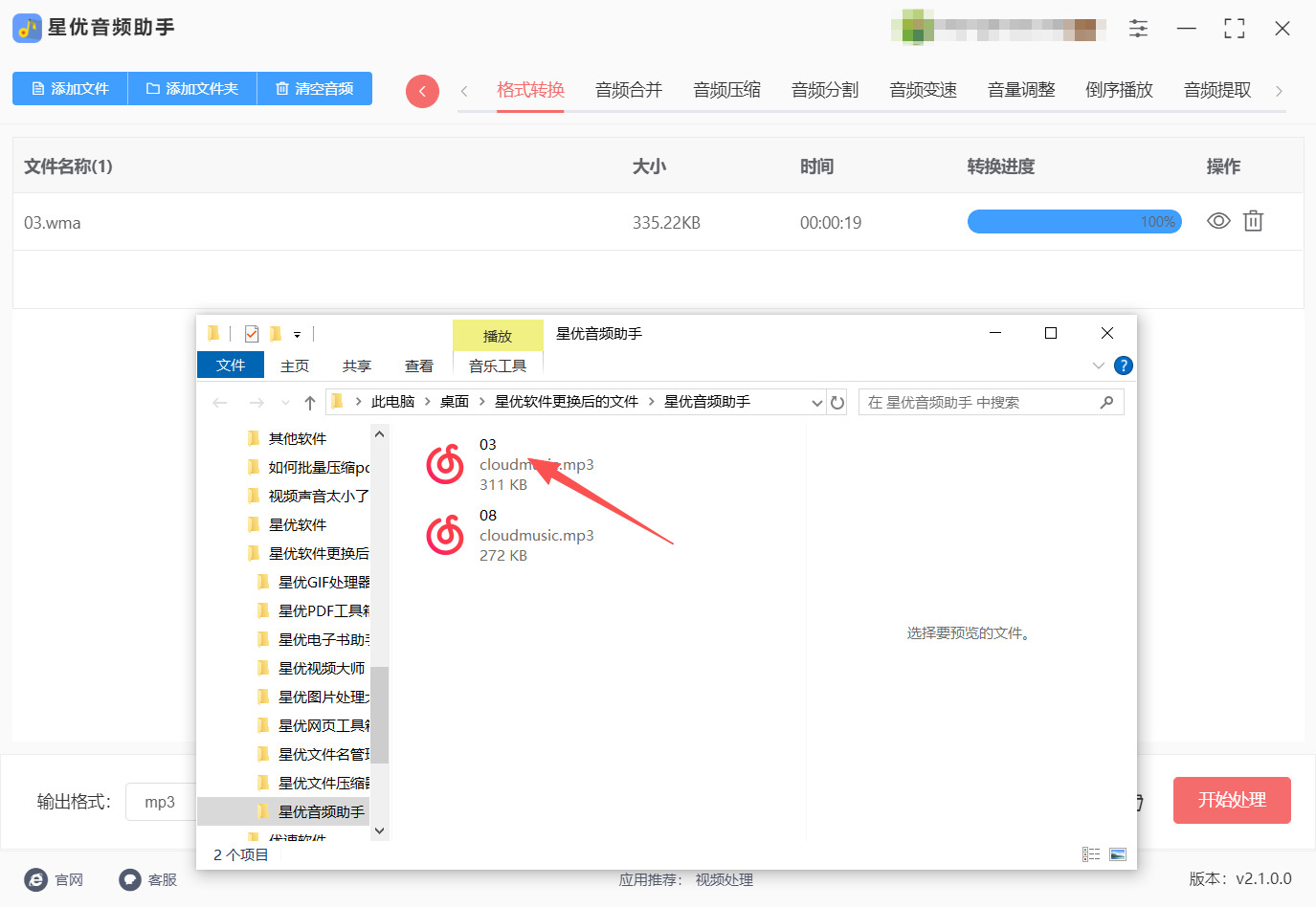Select 星优音频助手 folder in tree

point(321,811)
